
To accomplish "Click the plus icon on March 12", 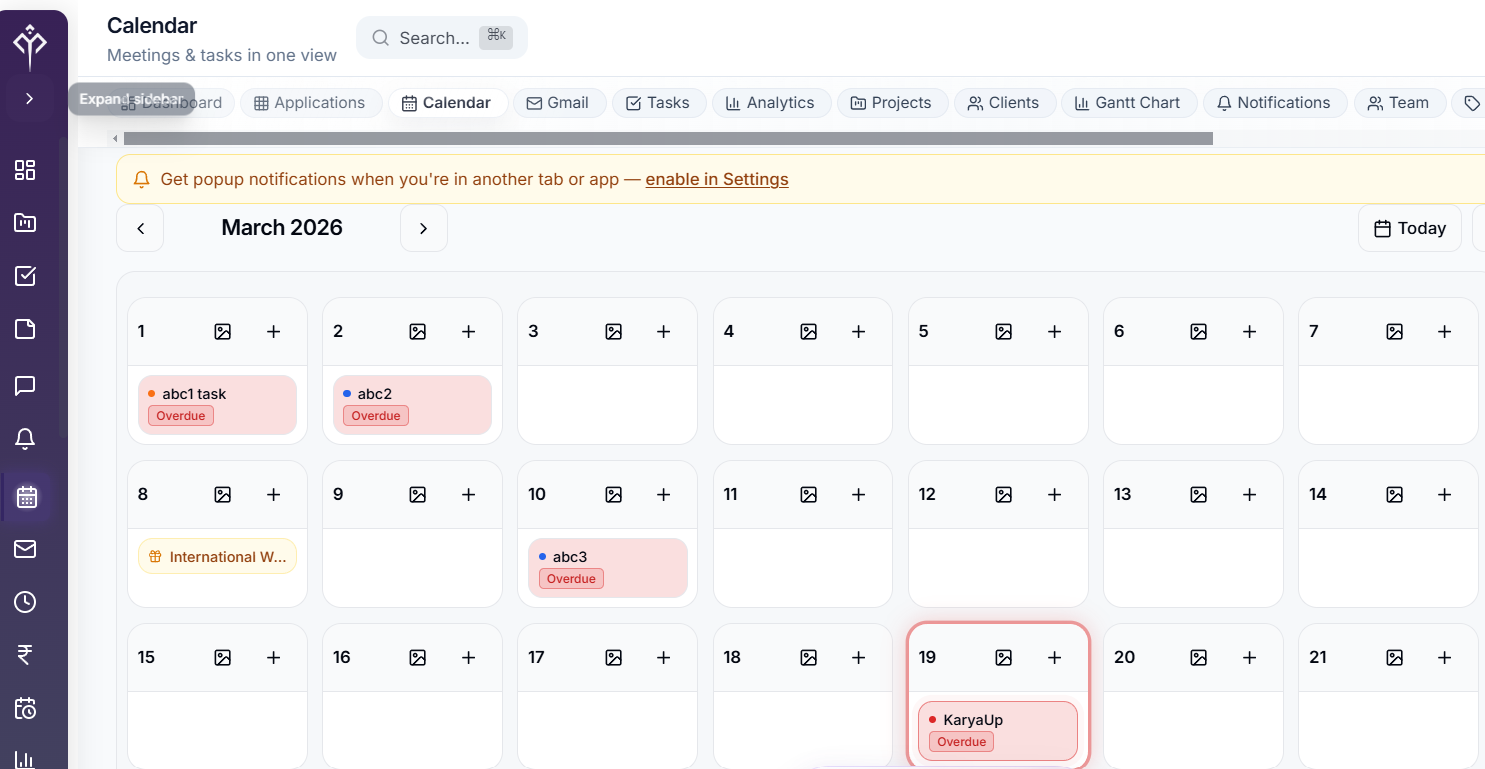I will coord(1054,494).
